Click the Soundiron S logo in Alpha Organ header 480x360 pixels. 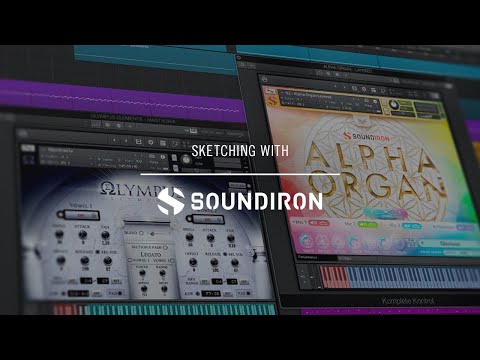[x=272, y=101]
